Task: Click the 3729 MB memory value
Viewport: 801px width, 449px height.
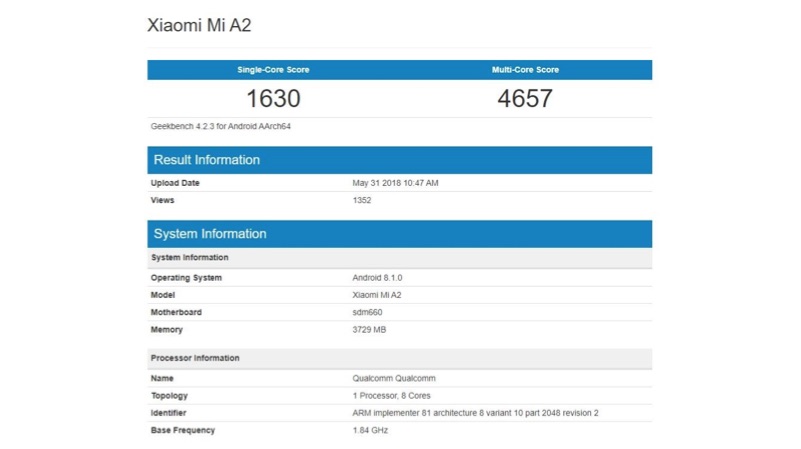Action: point(369,329)
